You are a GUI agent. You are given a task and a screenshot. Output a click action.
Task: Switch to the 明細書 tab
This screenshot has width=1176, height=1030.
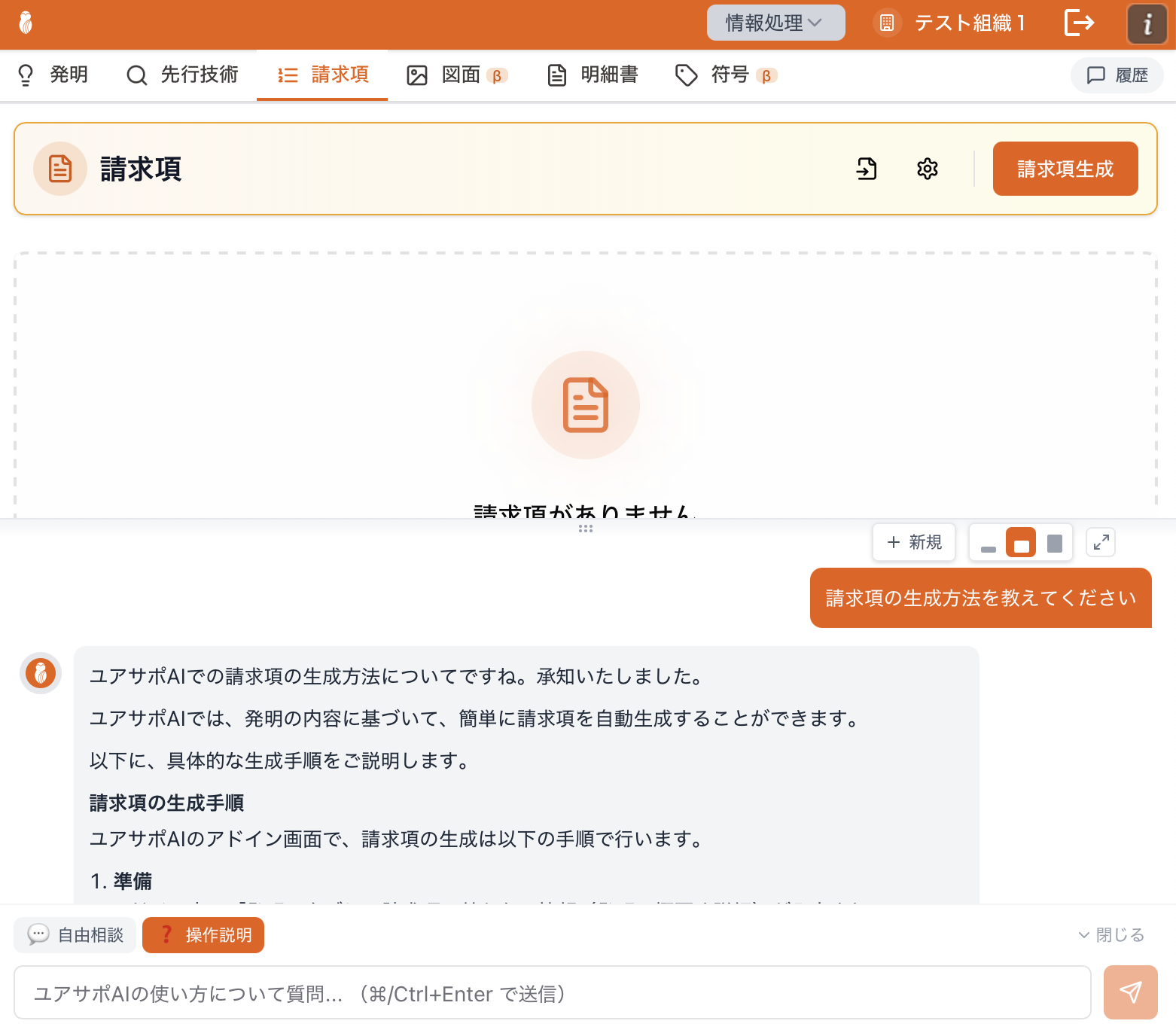(x=593, y=75)
